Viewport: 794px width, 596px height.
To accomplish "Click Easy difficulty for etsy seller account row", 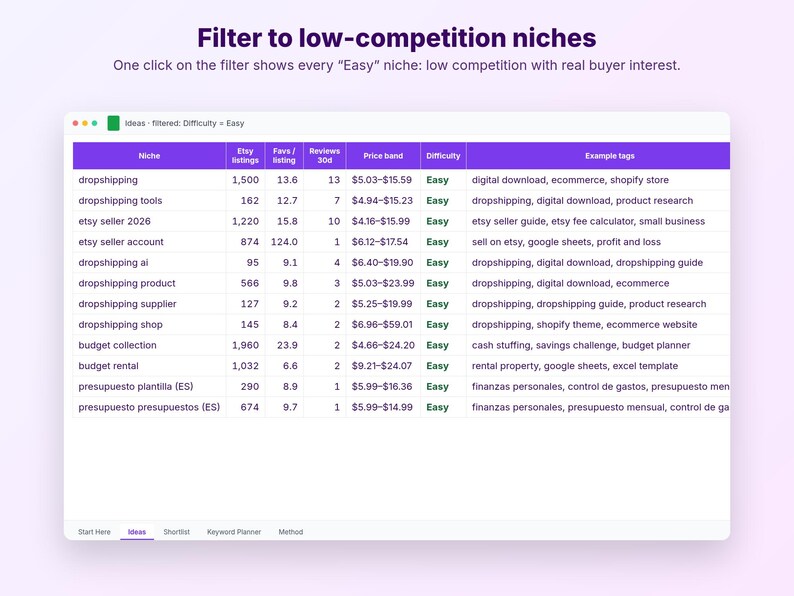I will (443, 242).
